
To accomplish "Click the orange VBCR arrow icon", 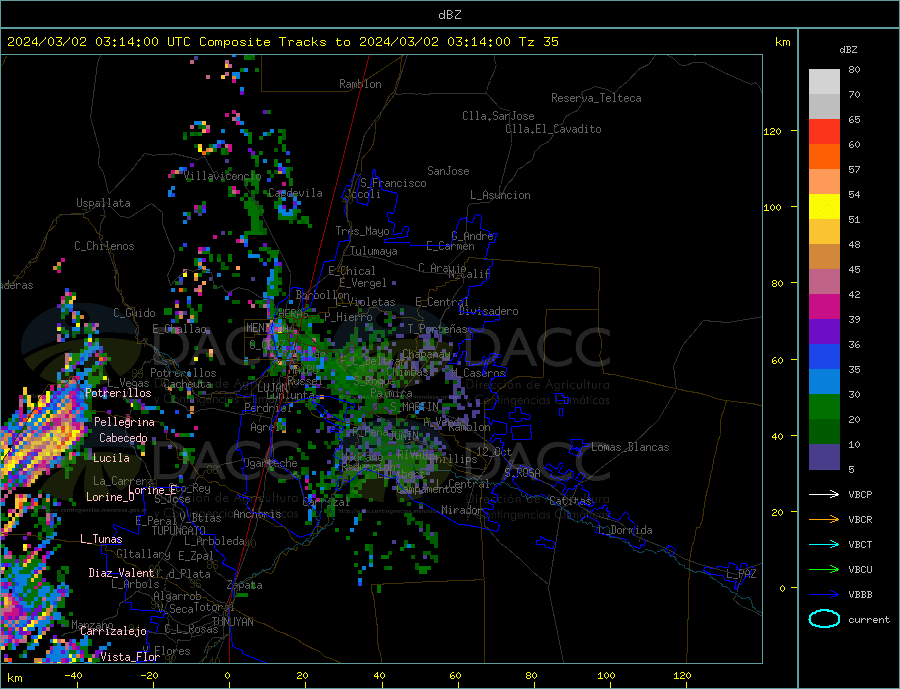I will point(824,520).
